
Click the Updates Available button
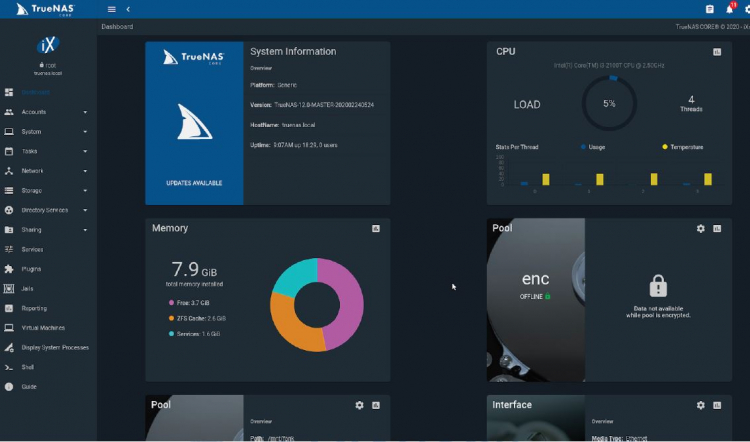click(x=194, y=183)
